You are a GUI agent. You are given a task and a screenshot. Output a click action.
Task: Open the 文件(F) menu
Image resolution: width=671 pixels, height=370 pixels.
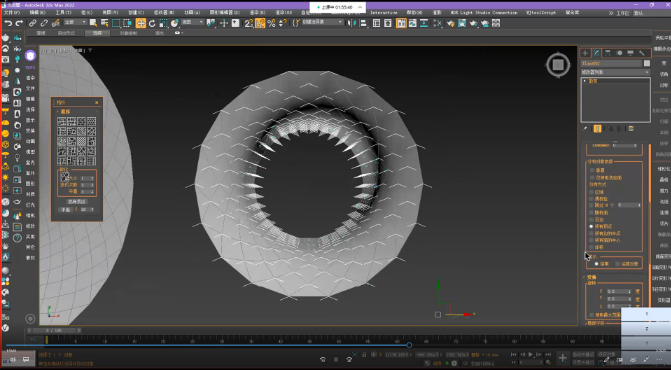12,13
